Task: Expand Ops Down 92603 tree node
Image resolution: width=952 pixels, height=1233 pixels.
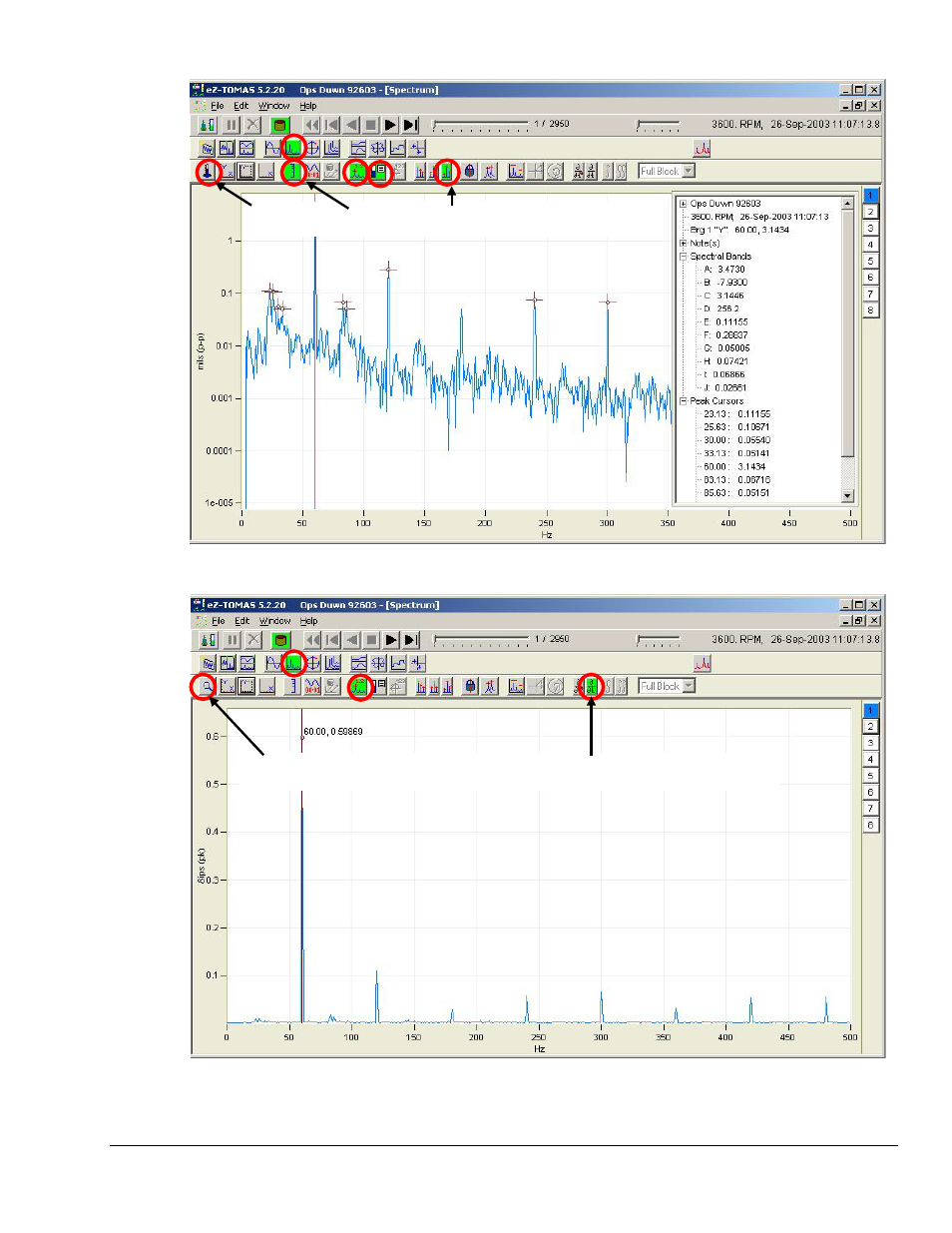Action: pos(684,204)
